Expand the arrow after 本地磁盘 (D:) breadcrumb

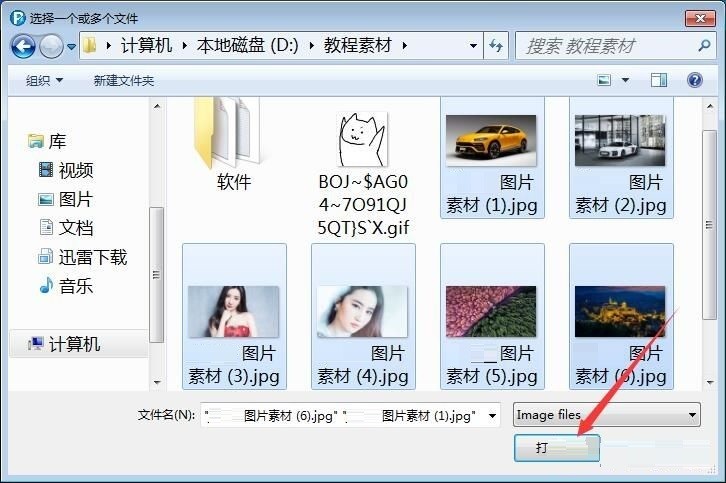311,45
